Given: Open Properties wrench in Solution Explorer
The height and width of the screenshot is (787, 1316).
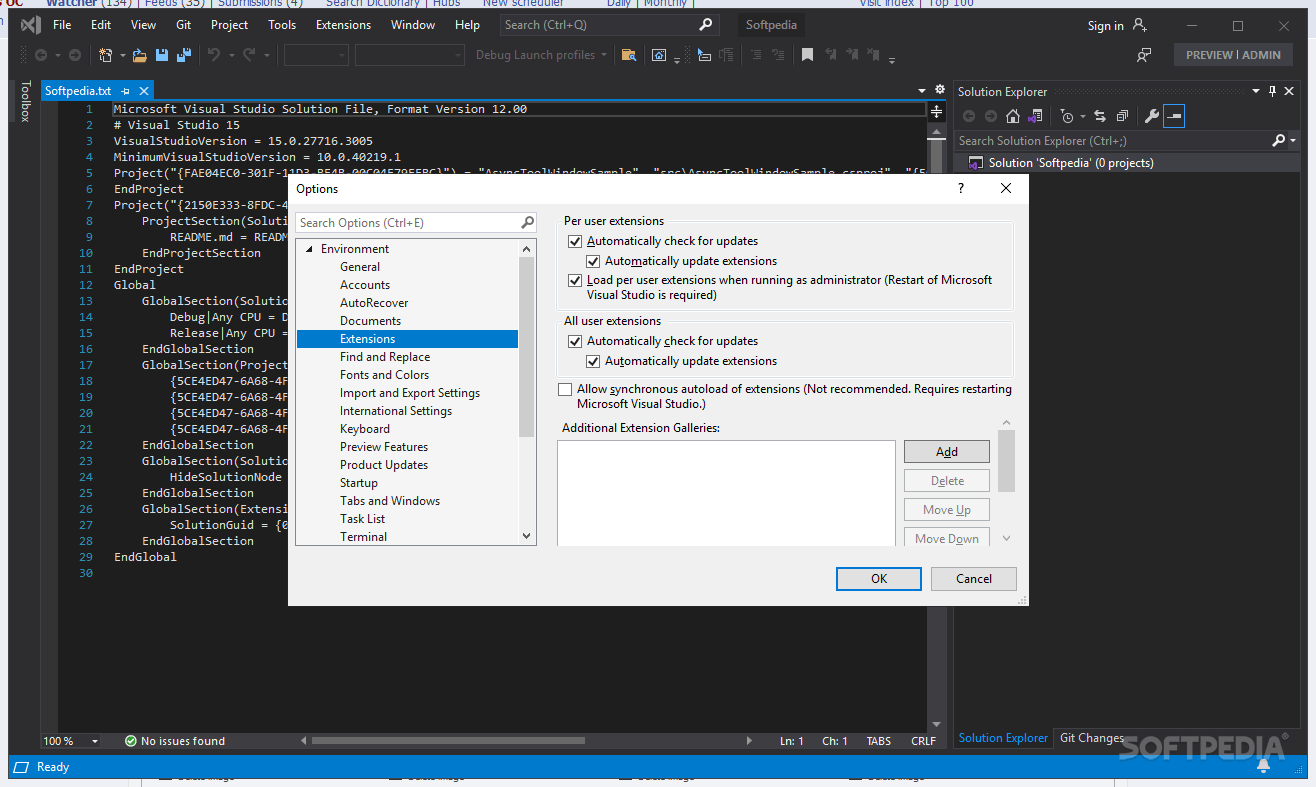Looking at the screenshot, I should (x=1151, y=116).
